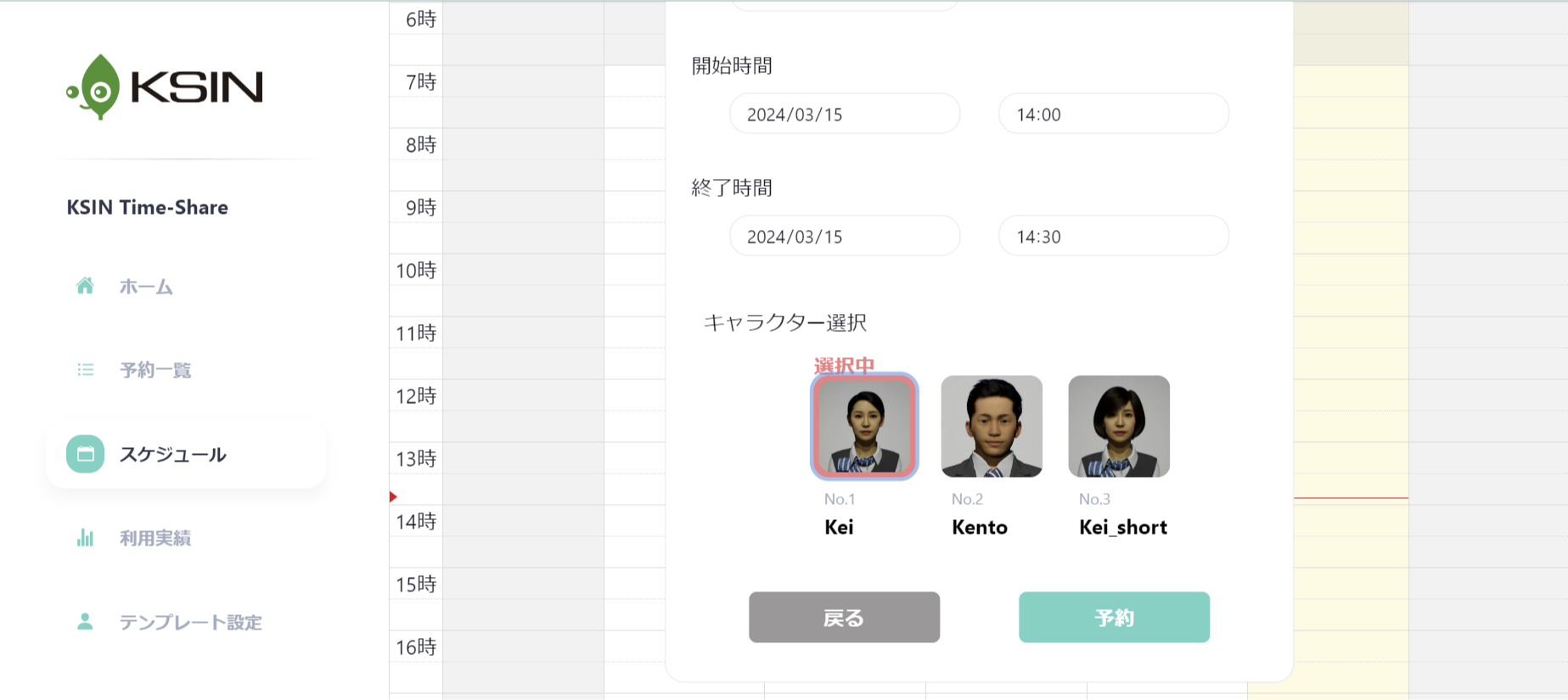Open the end time 14:30 field
The image size is (1568, 700).
(1113, 237)
